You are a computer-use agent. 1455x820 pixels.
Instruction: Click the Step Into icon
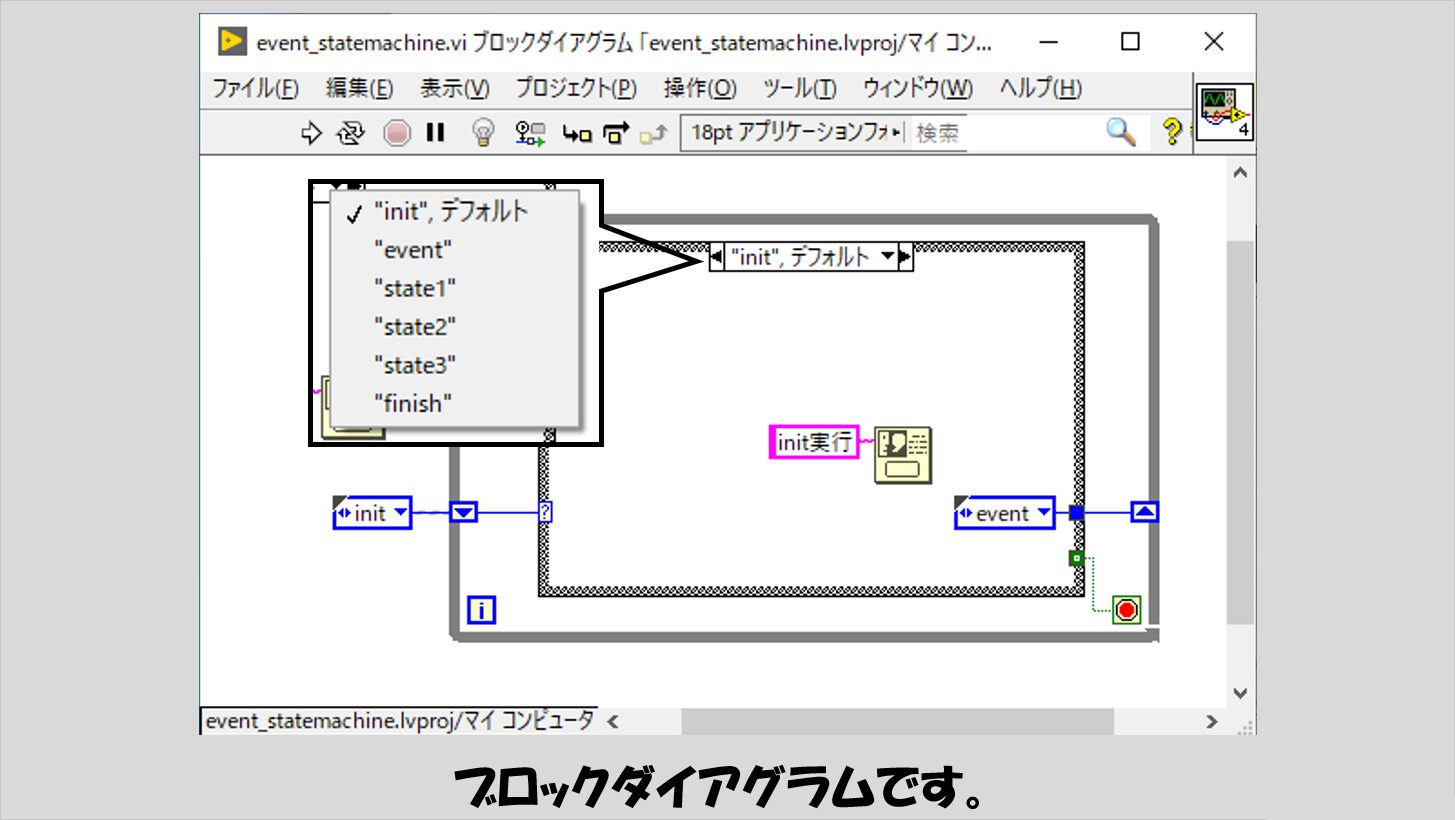(x=577, y=133)
